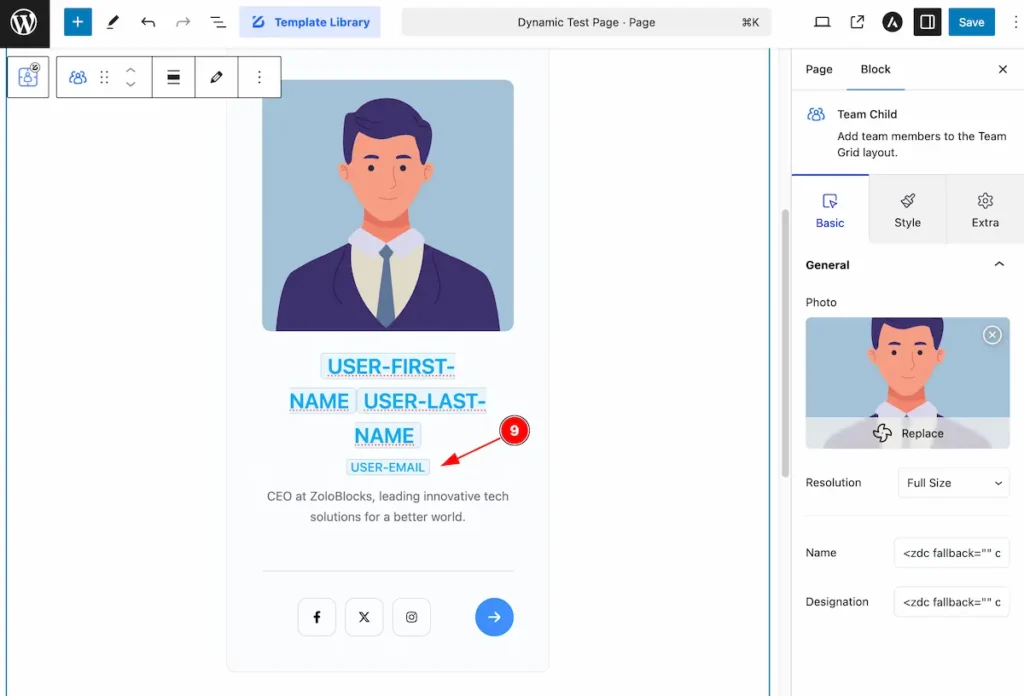
Task: Undo the last change
Action: point(148,22)
